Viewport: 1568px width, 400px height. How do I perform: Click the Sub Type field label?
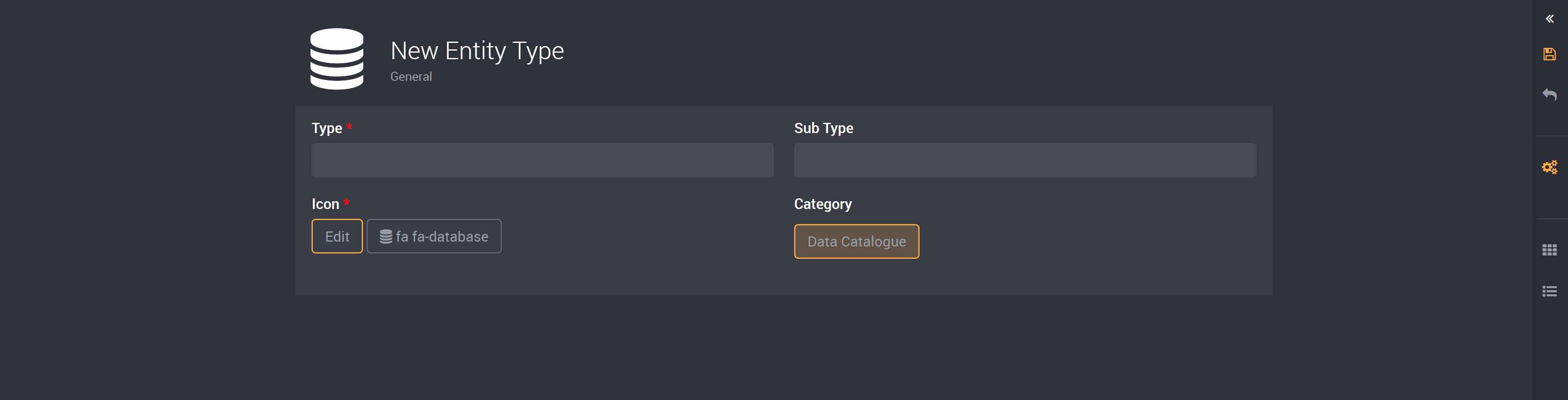tap(823, 129)
